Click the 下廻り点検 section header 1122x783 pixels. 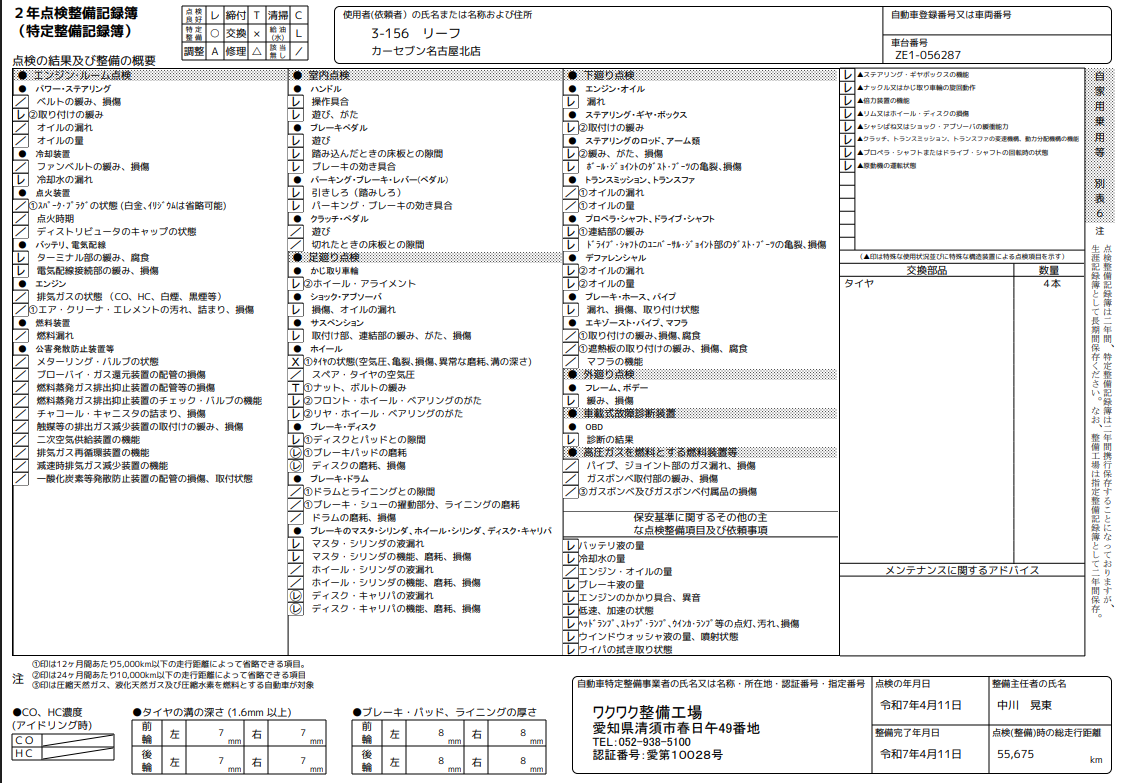701,75
